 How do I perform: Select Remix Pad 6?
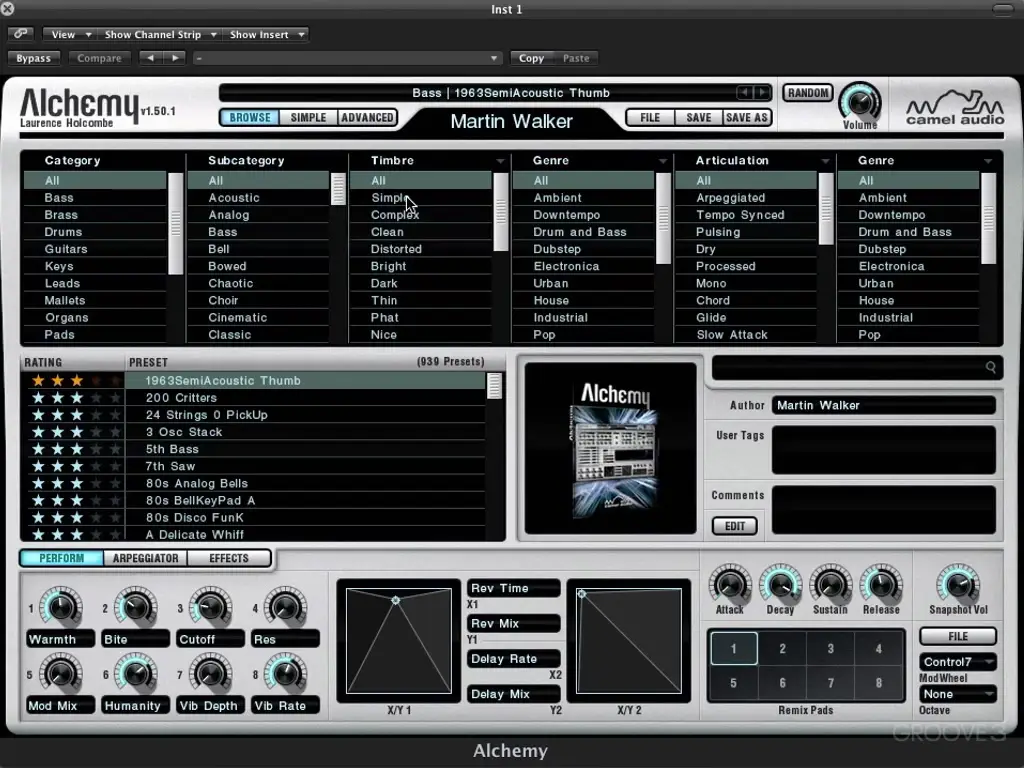pos(782,683)
